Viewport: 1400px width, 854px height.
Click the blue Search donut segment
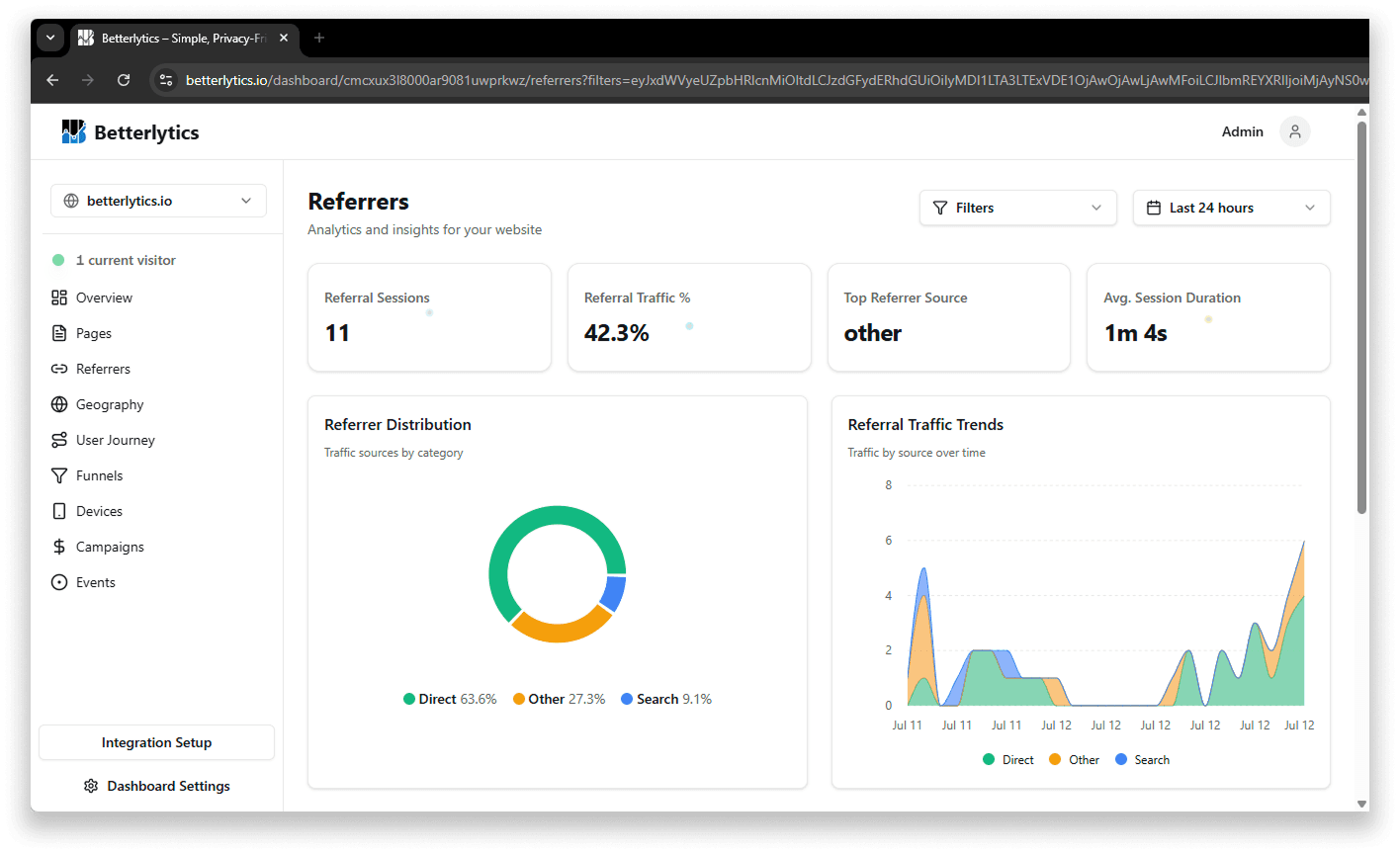(x=613, y=593)
